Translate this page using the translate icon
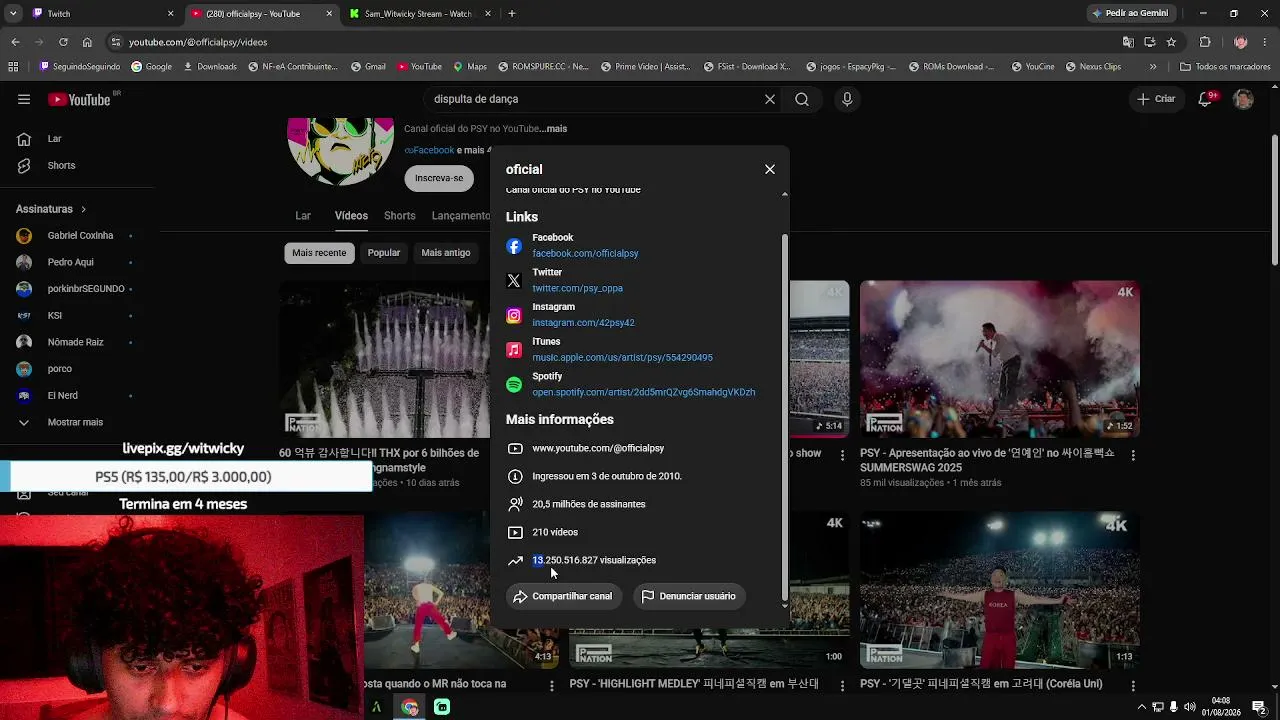1280x720 pixels. 1128,42
